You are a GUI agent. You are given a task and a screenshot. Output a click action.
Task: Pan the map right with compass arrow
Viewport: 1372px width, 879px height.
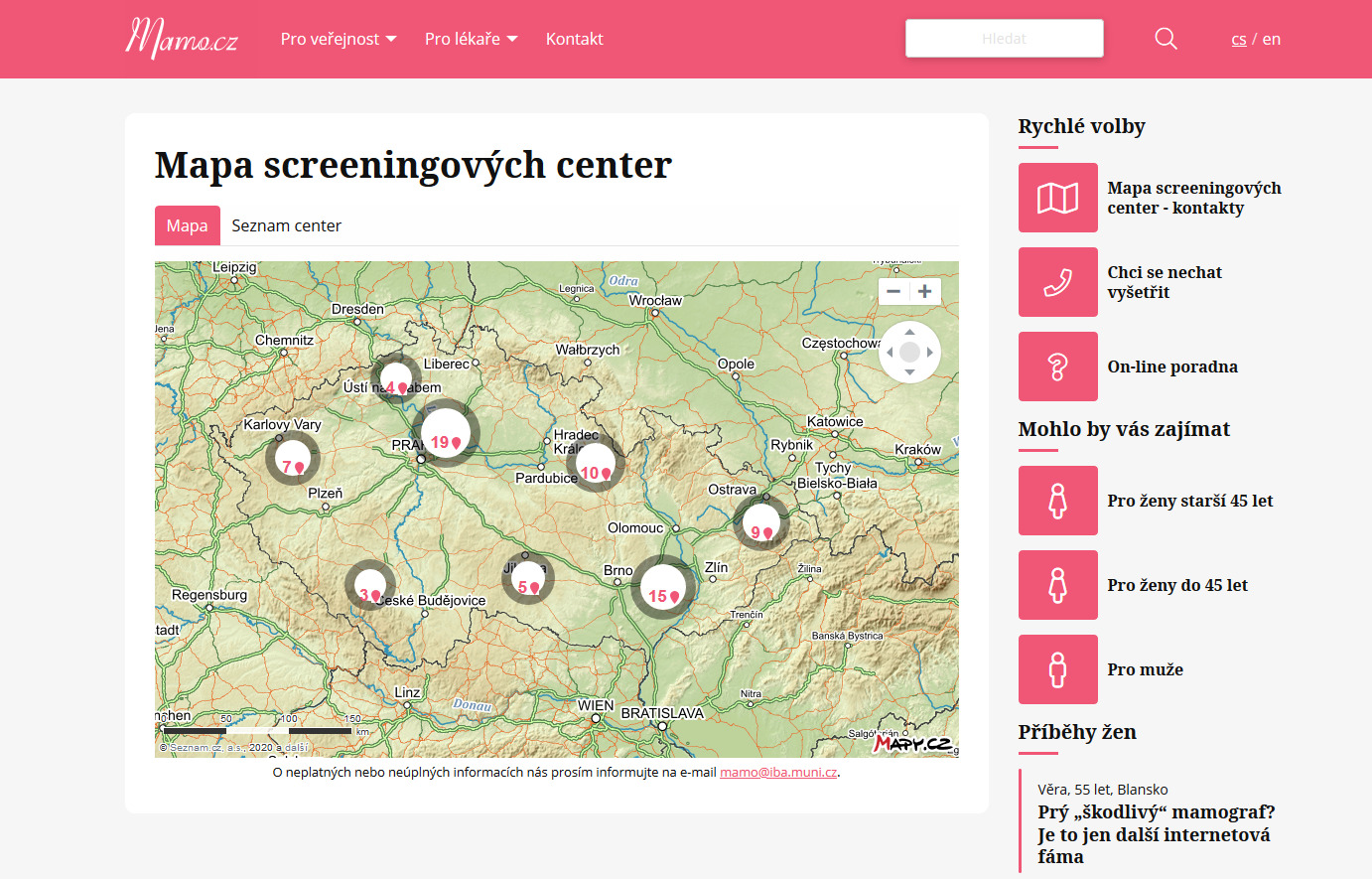[x=930, y=352]
